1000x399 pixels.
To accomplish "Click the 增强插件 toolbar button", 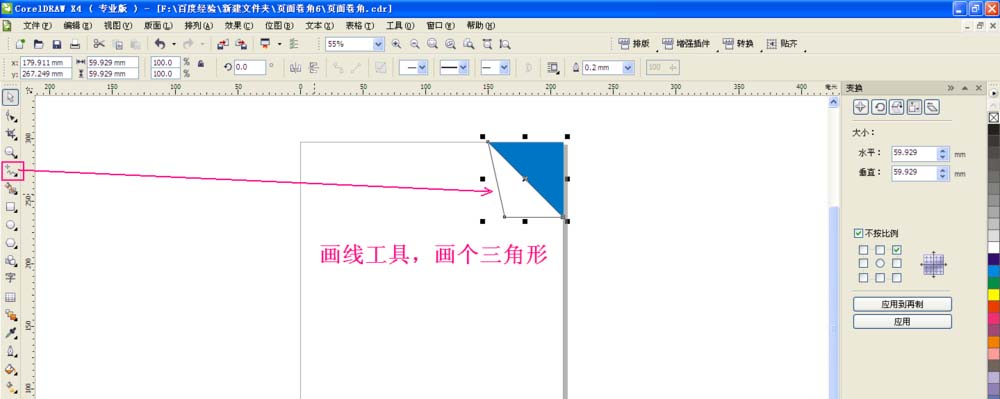I will (x=686, y=44).
